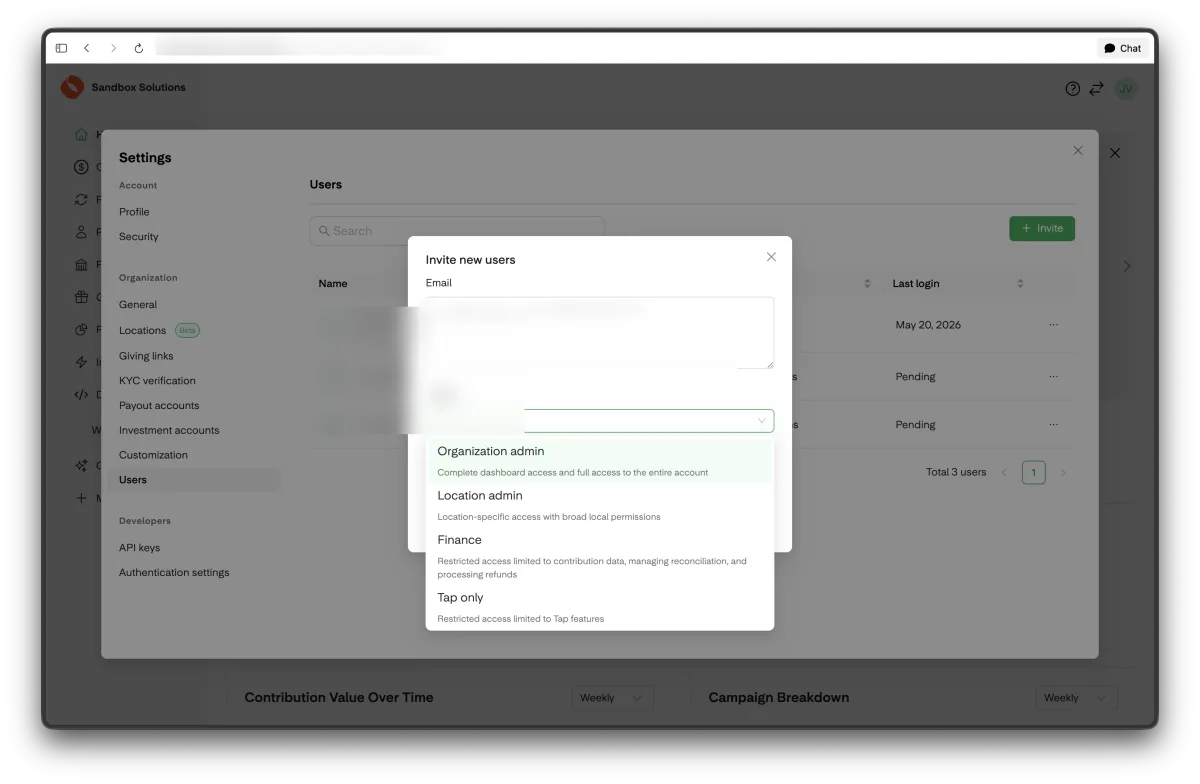Go forward with browser forward arrow
Viewport: 1200px width, 784px height.
113,48
